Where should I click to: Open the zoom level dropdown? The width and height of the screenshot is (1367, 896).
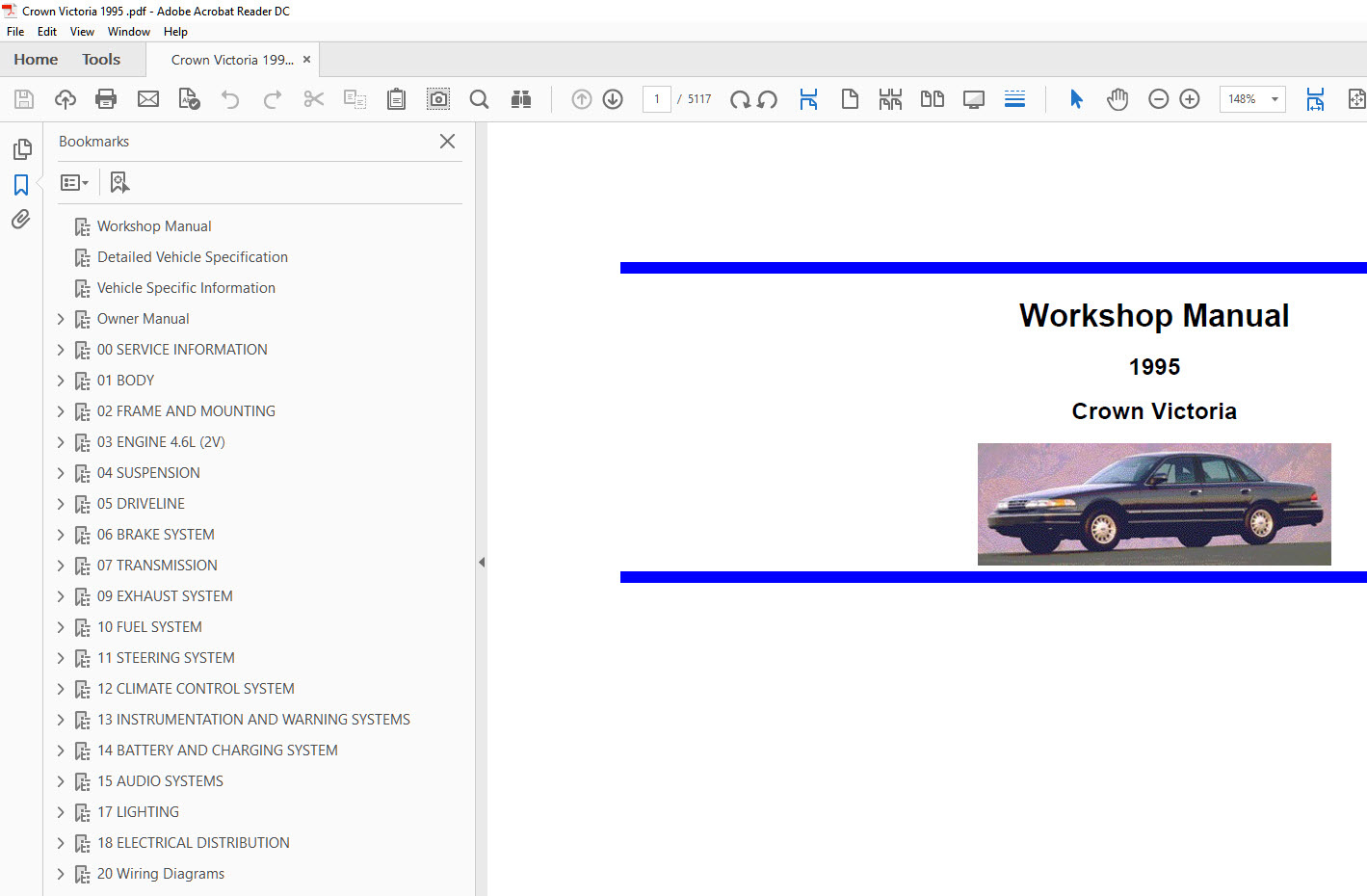point(1275,99)
